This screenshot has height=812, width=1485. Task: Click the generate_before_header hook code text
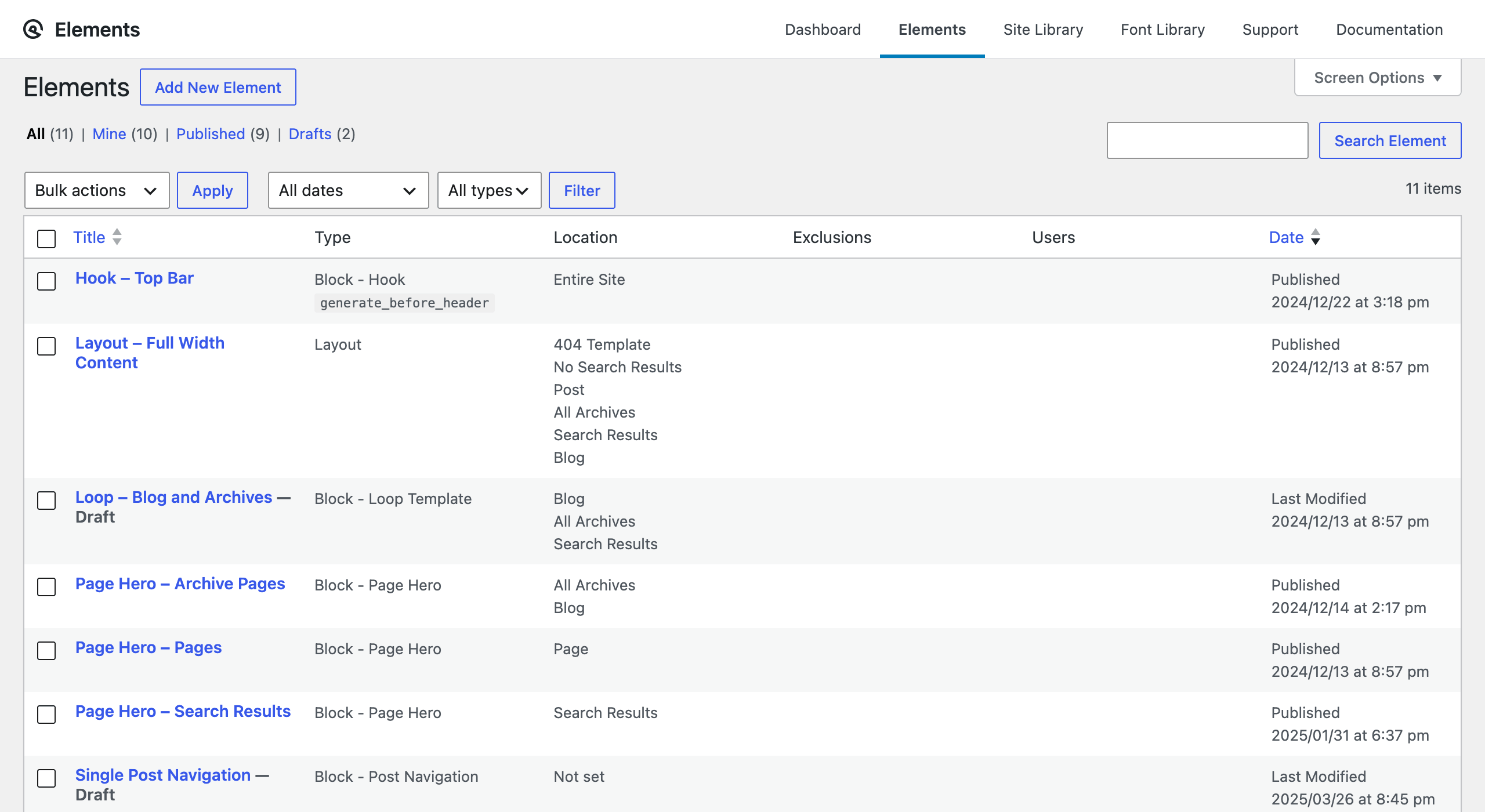click(404, 303)
